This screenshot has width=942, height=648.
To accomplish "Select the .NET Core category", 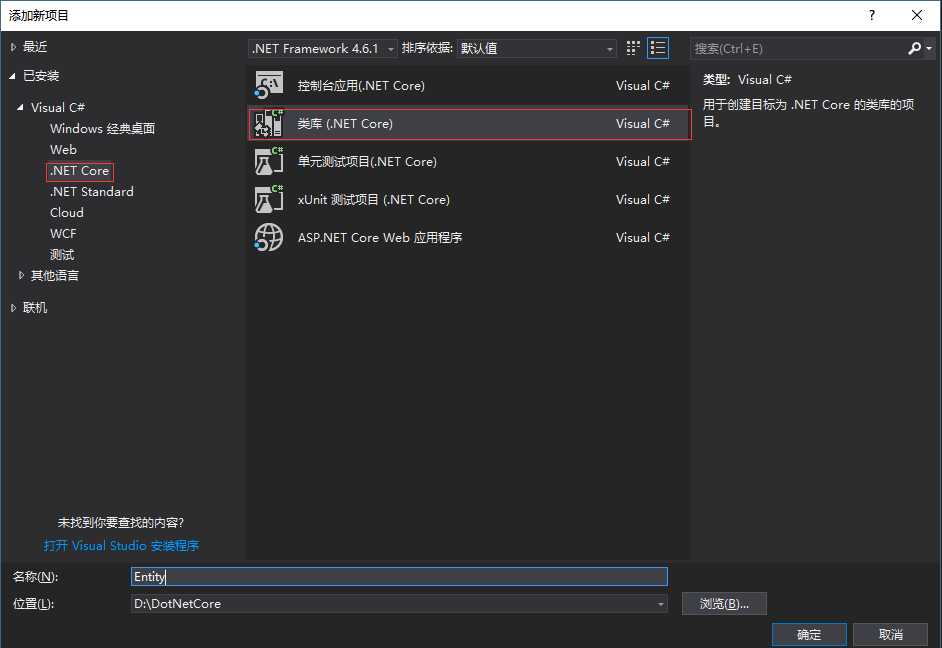I will pos(80,171).
